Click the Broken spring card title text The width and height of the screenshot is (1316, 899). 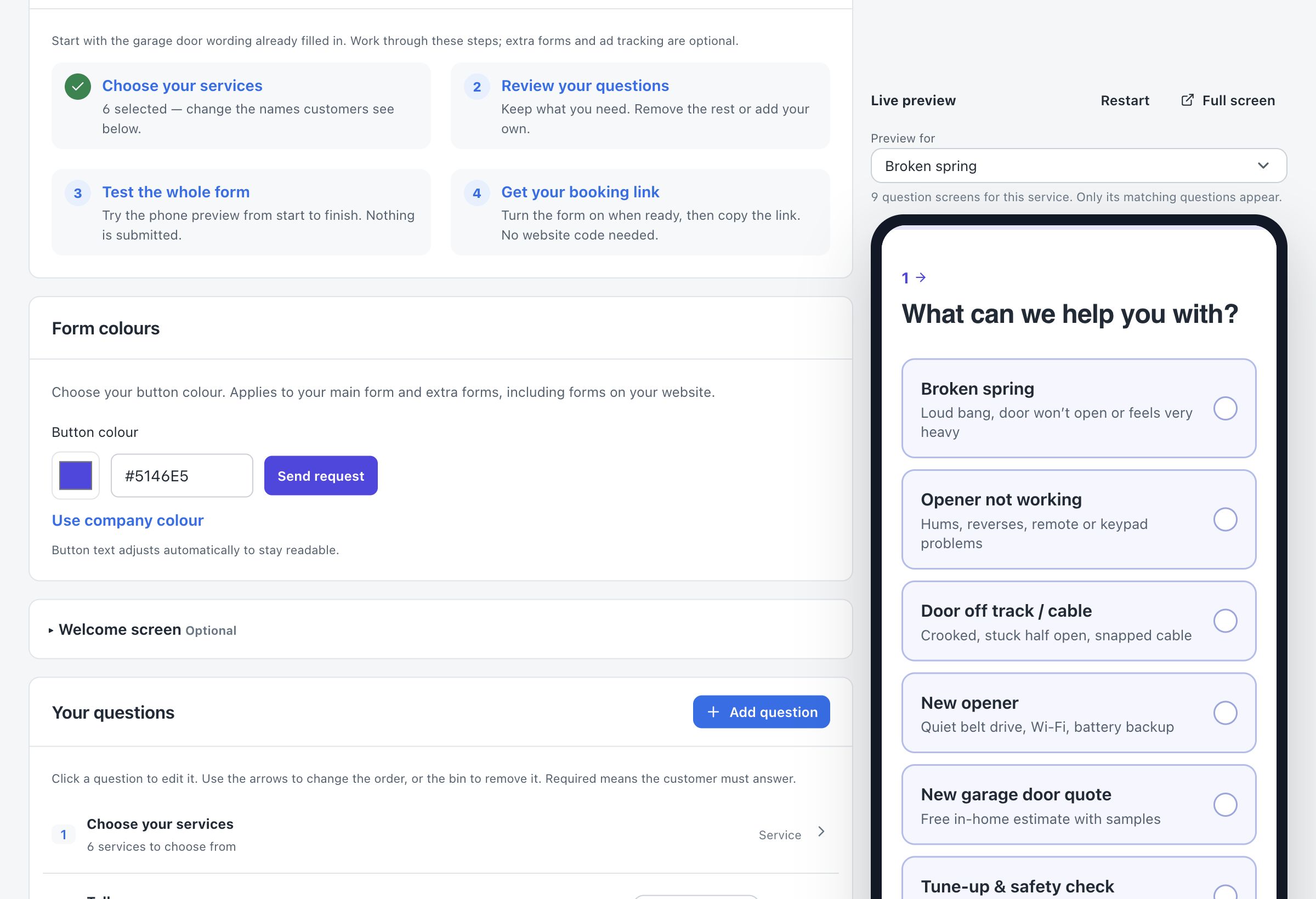(977, 389)
